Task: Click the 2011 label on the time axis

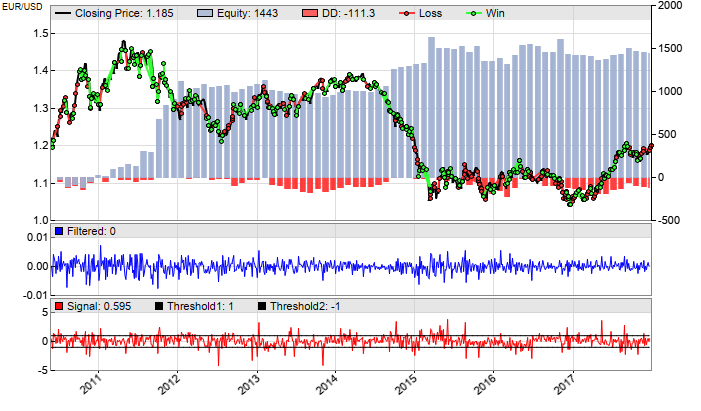Action: pyautogui.click(x=92, y=387)
